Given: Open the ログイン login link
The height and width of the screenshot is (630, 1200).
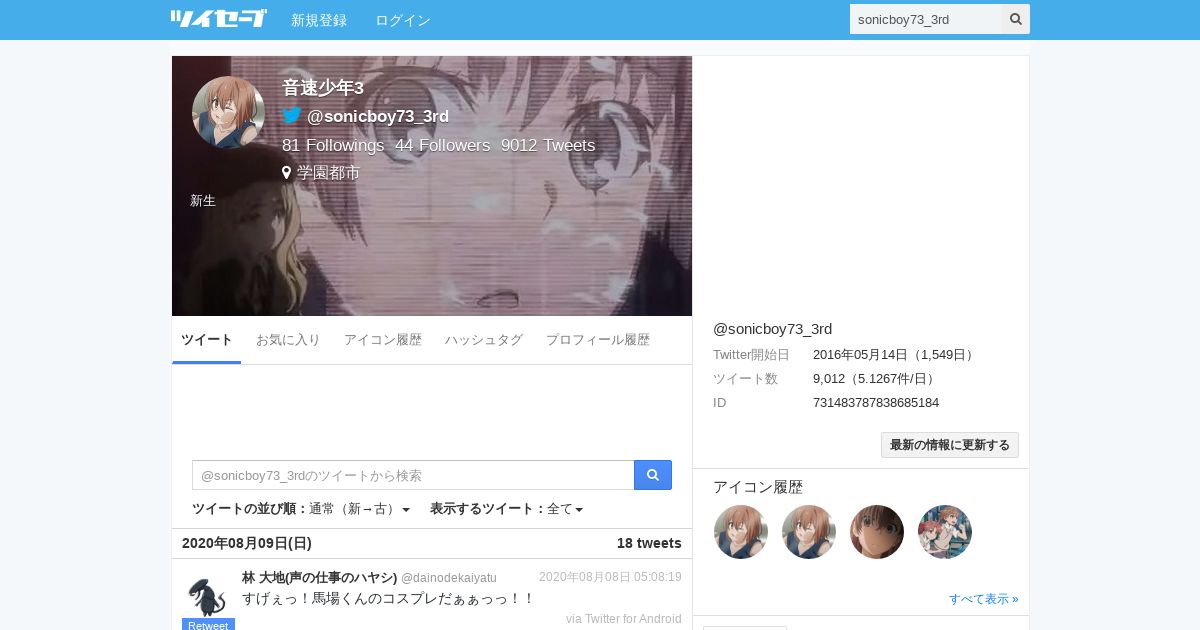Looking at the screenshot, I should [403, 20].
